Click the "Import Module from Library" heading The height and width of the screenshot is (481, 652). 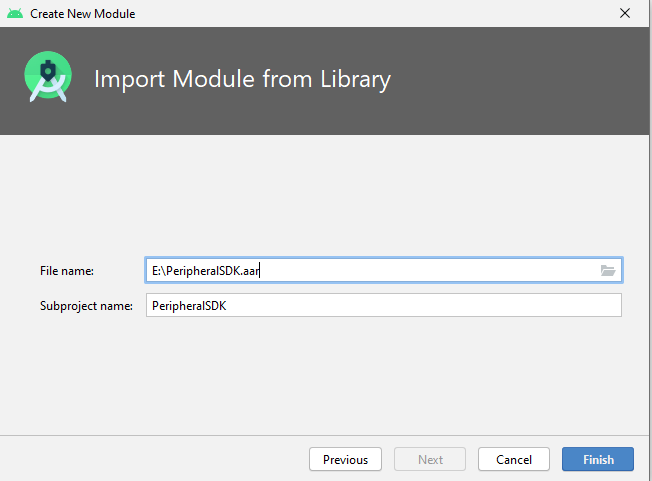tap(242, 79)
